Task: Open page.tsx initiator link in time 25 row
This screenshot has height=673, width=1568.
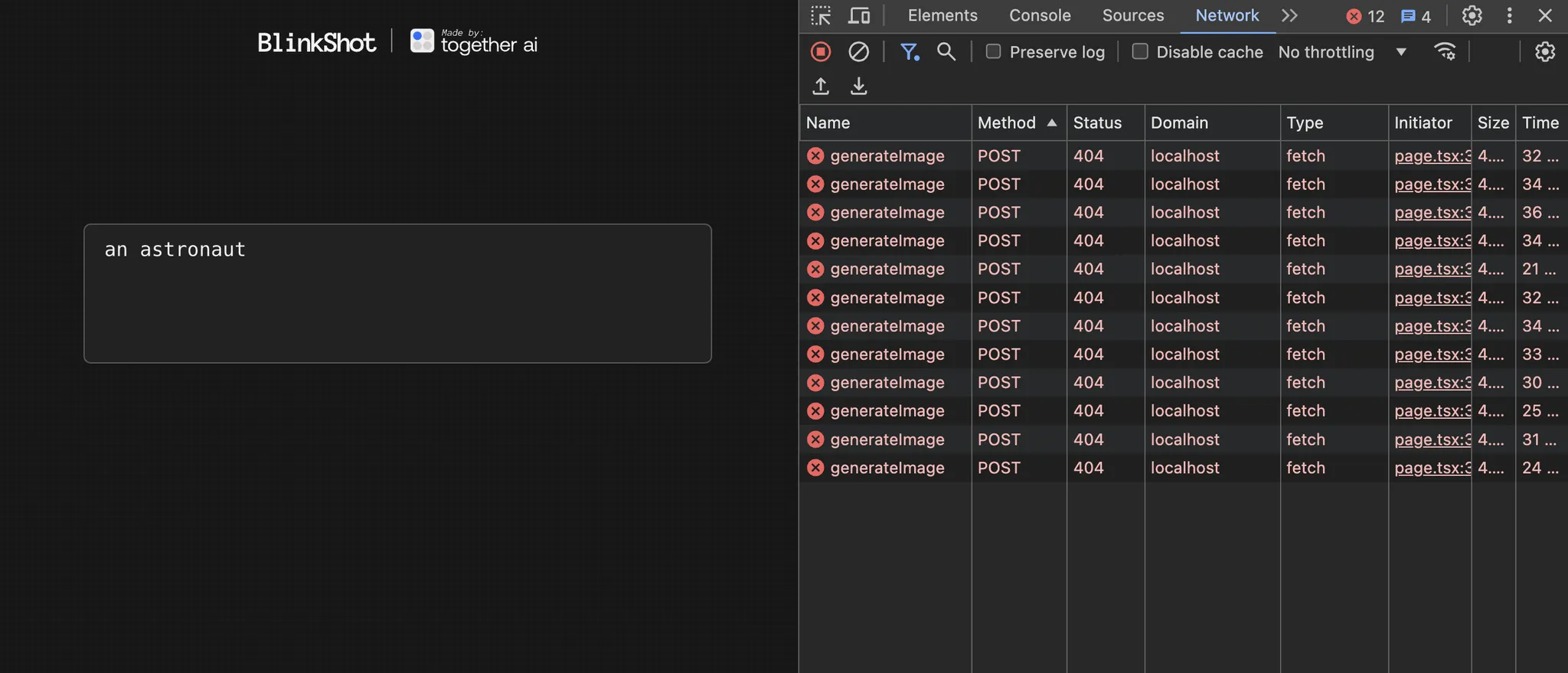Action: tap(1432, 410)
